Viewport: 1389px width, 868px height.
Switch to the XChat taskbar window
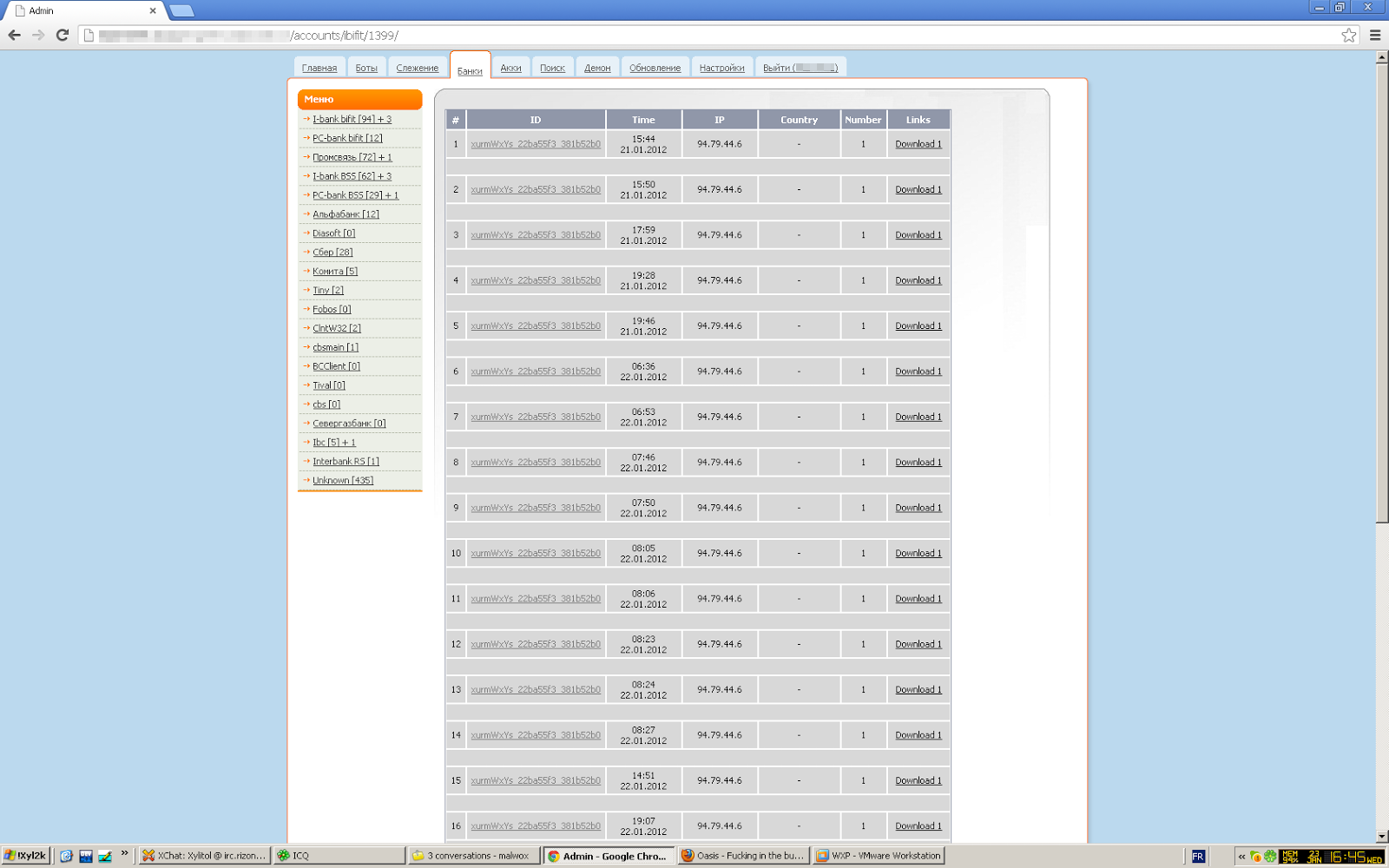(205, 856)
